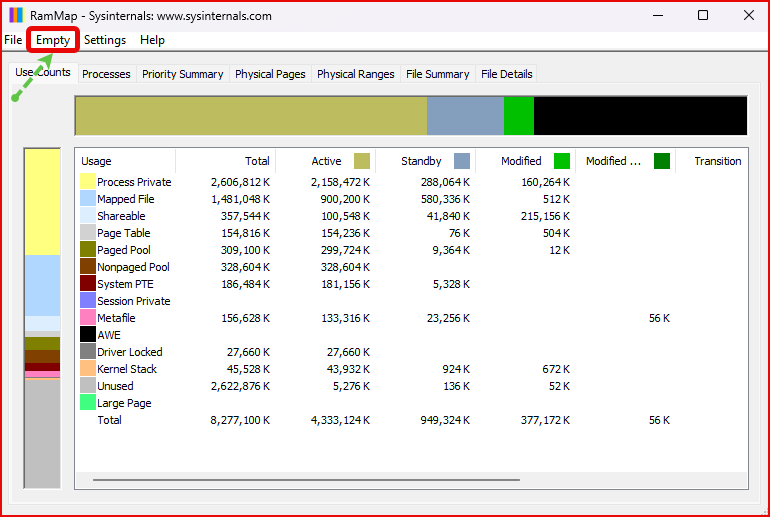Click the Modified column header
The width and height of the screenshot is (770, 517).
click(x=525, y=161)
